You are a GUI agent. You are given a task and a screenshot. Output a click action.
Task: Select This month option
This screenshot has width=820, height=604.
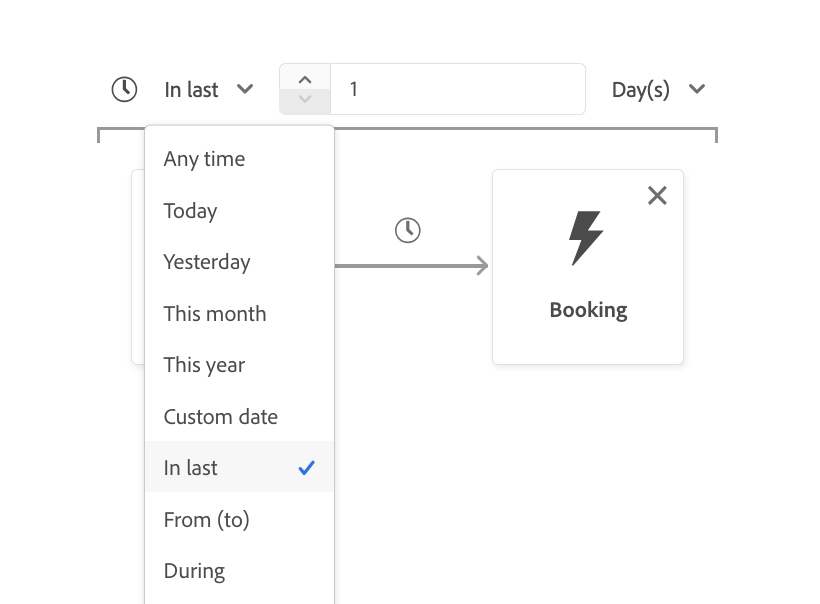(240, 314)
